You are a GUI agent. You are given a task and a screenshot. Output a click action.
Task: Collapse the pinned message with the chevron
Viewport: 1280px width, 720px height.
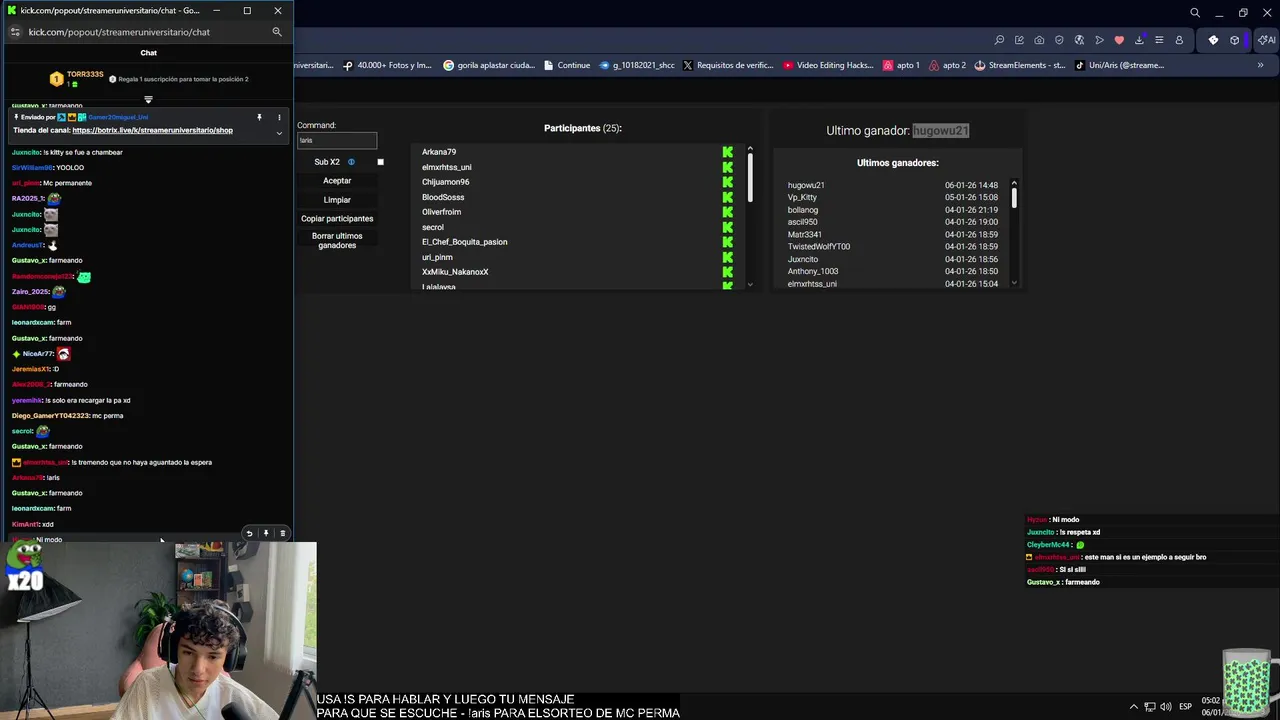pyautogui.click(x=279, y=132)
